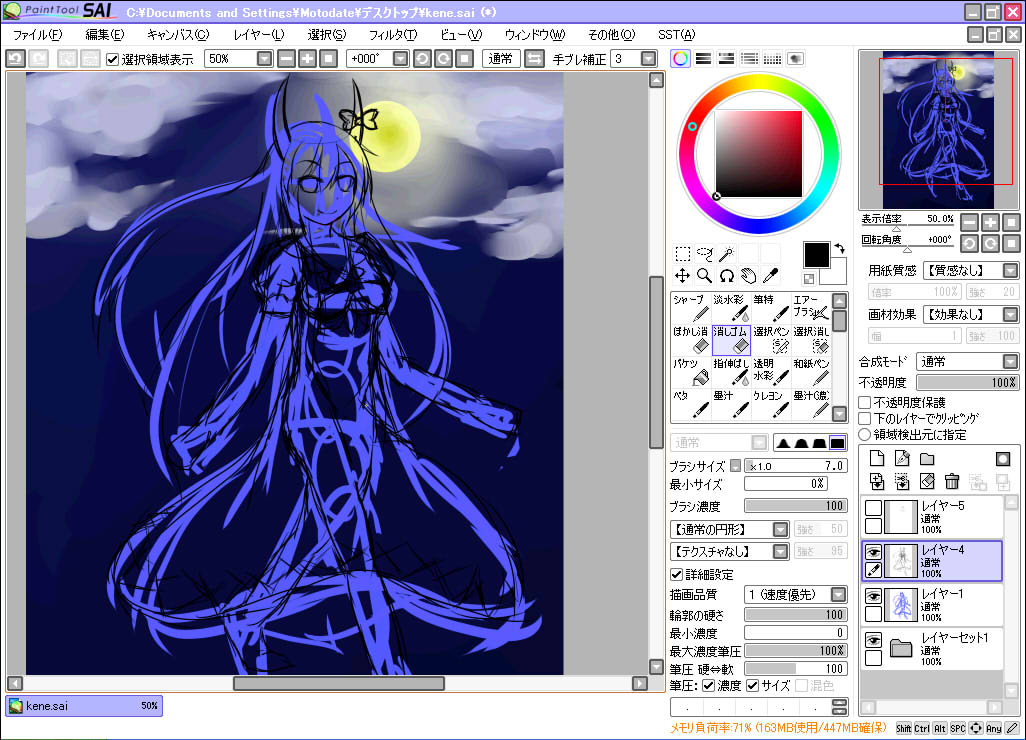
Task: Open the フィルタ(T) menu
Action: click(x=393, y=35)
